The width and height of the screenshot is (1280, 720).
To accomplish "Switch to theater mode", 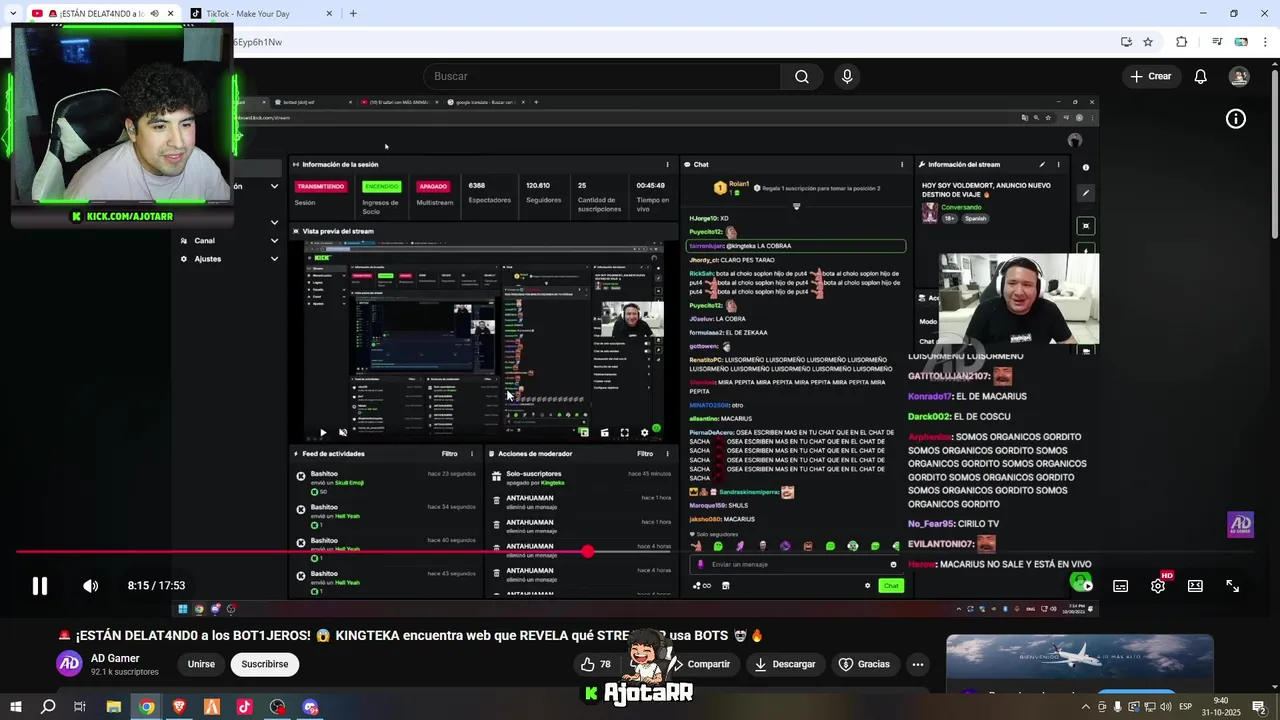I will coord(1195,586).
